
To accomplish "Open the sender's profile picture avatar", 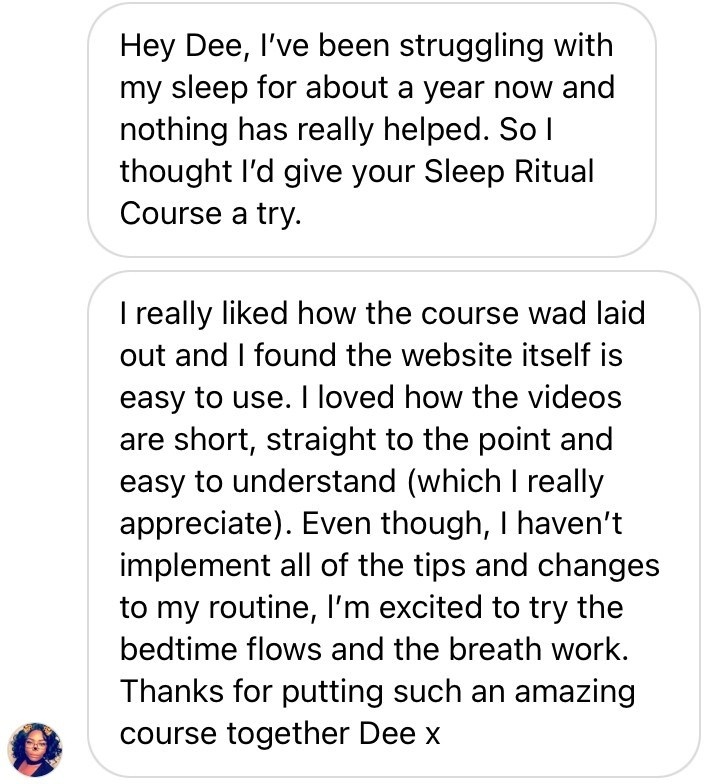I will pos(35,749).
